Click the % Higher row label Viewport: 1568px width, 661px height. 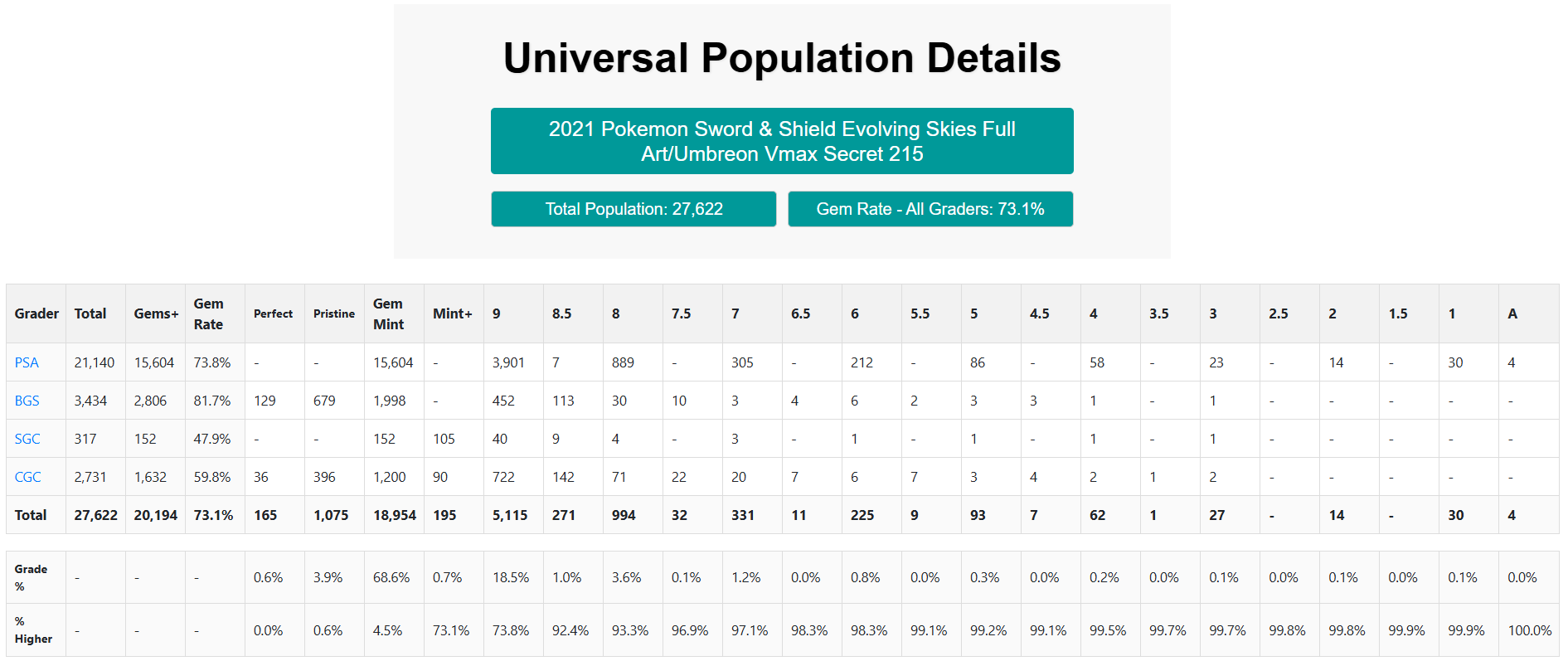click(x=33, y=629)
